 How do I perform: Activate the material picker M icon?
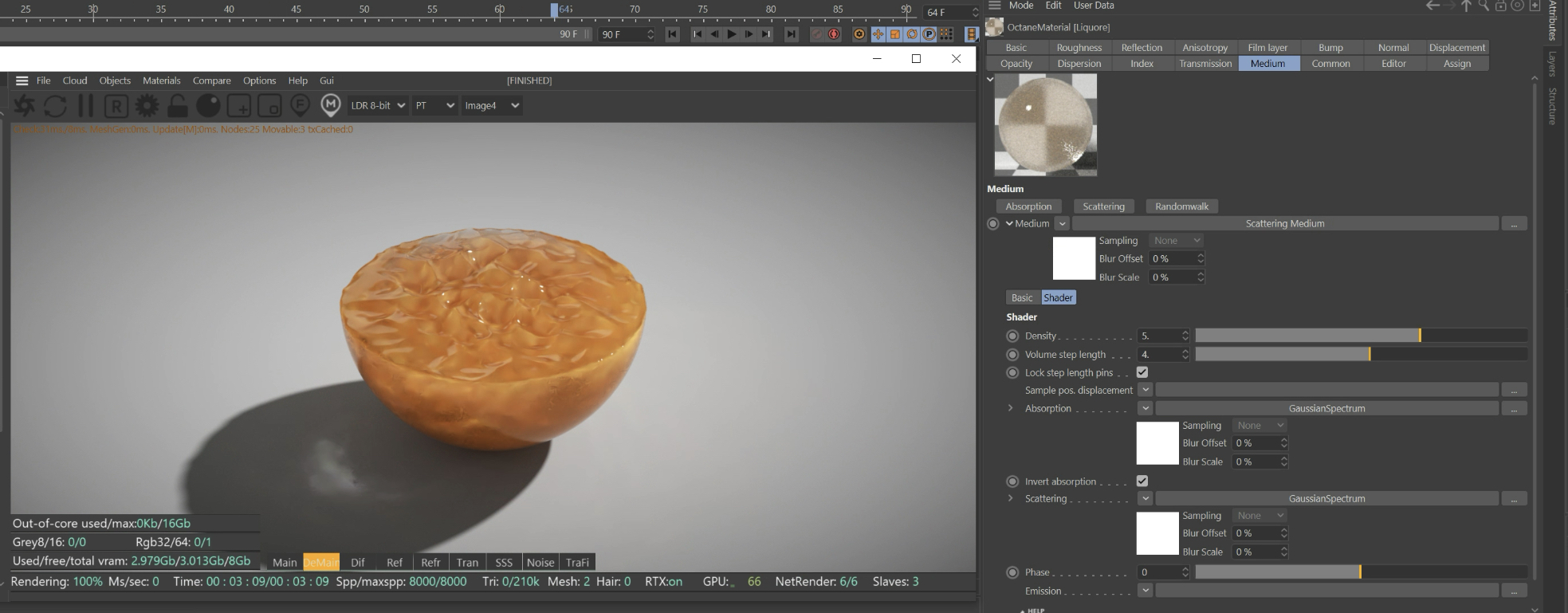click(330, 105)
